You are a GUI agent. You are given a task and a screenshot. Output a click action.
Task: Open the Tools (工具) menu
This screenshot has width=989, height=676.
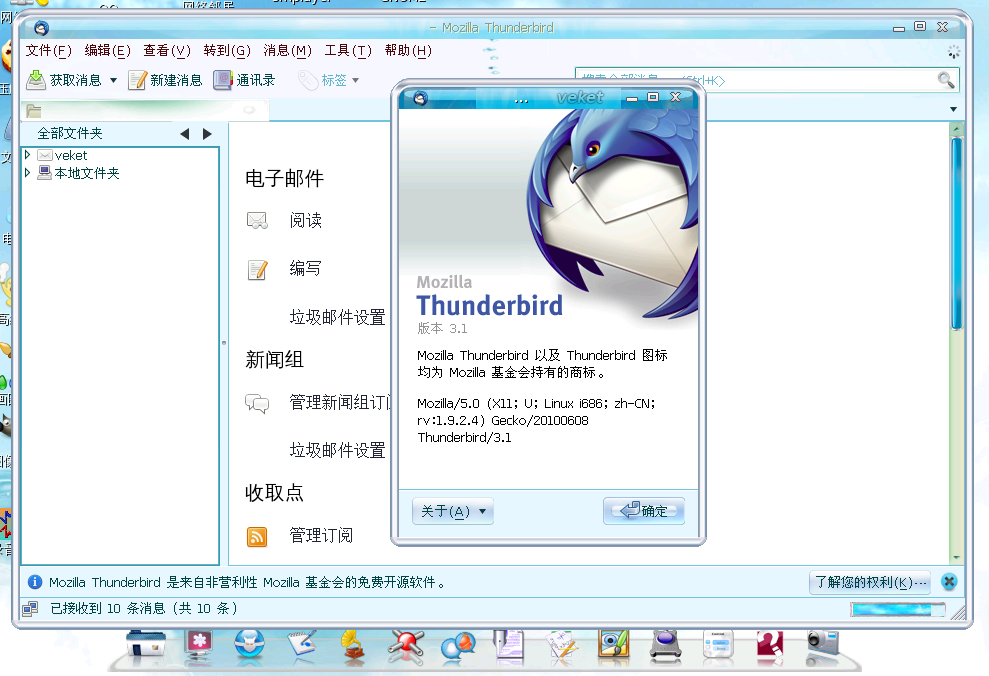[348, 50]
